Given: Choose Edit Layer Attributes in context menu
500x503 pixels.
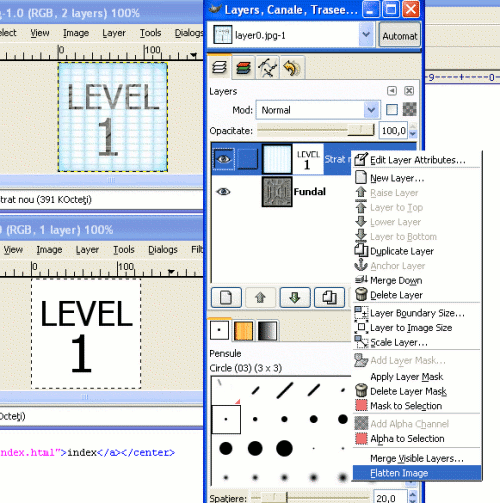Looking at the screenshot, I should [x=416, y=160].
